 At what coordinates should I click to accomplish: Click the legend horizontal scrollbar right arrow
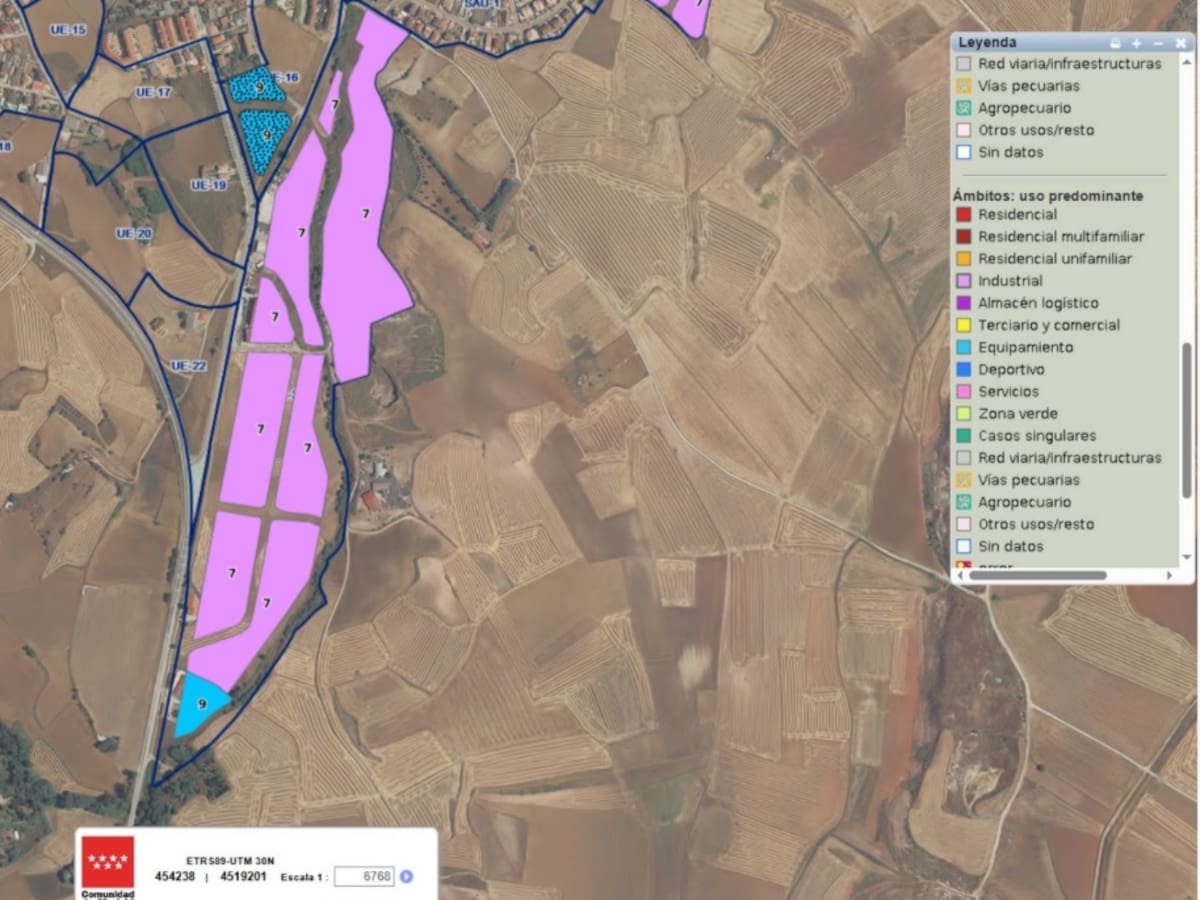pos(1169,576)
